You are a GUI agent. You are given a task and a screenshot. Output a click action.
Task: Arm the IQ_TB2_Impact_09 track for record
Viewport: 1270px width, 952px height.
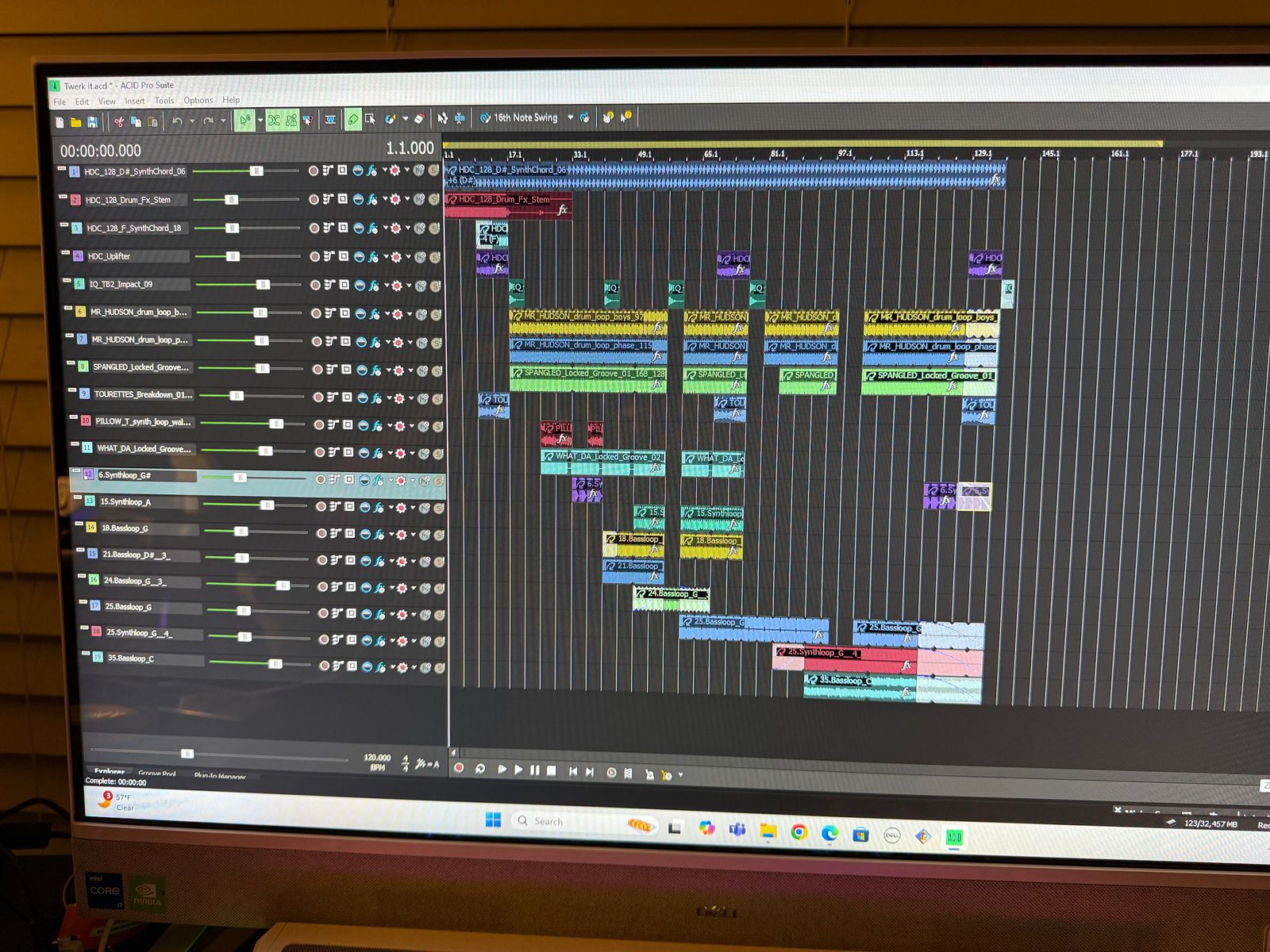[x=315, y=285]
